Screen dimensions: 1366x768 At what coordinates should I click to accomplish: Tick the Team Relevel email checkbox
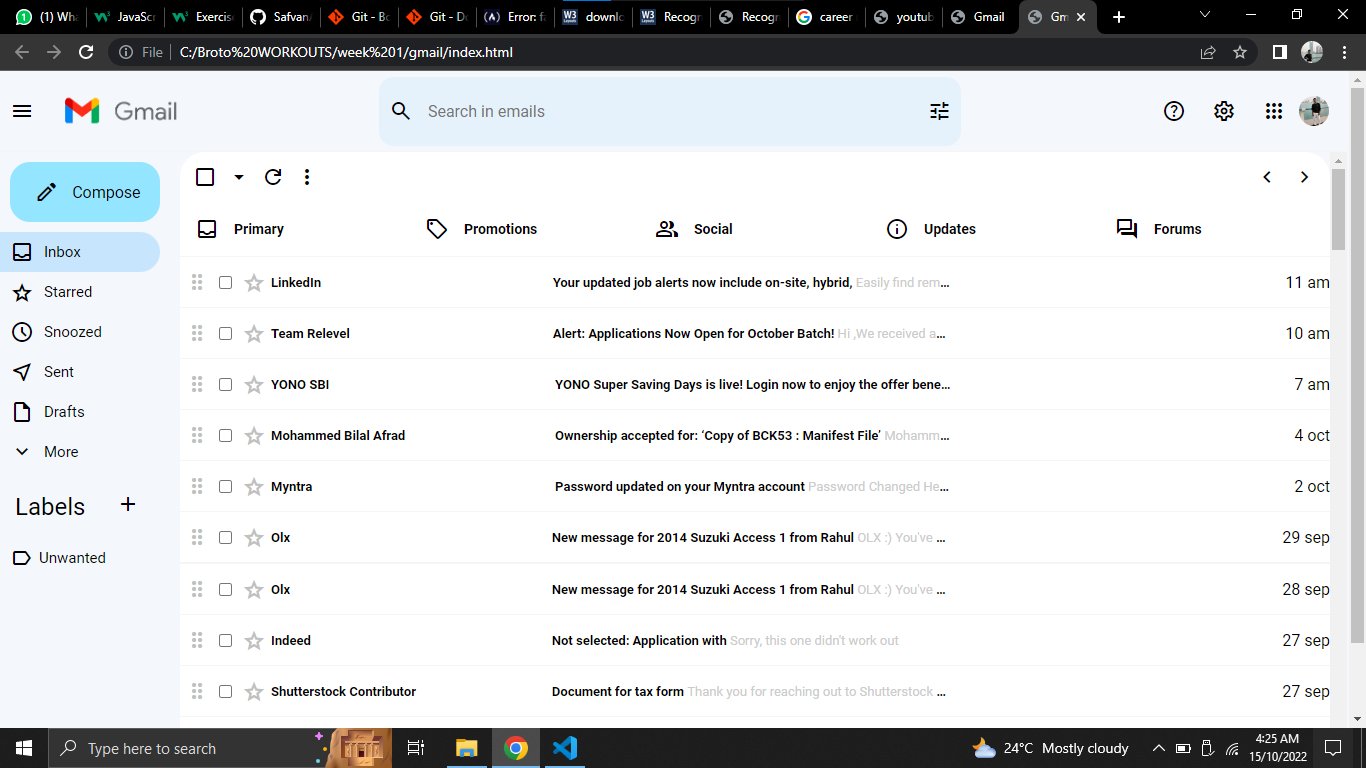[x=225, y=334]
